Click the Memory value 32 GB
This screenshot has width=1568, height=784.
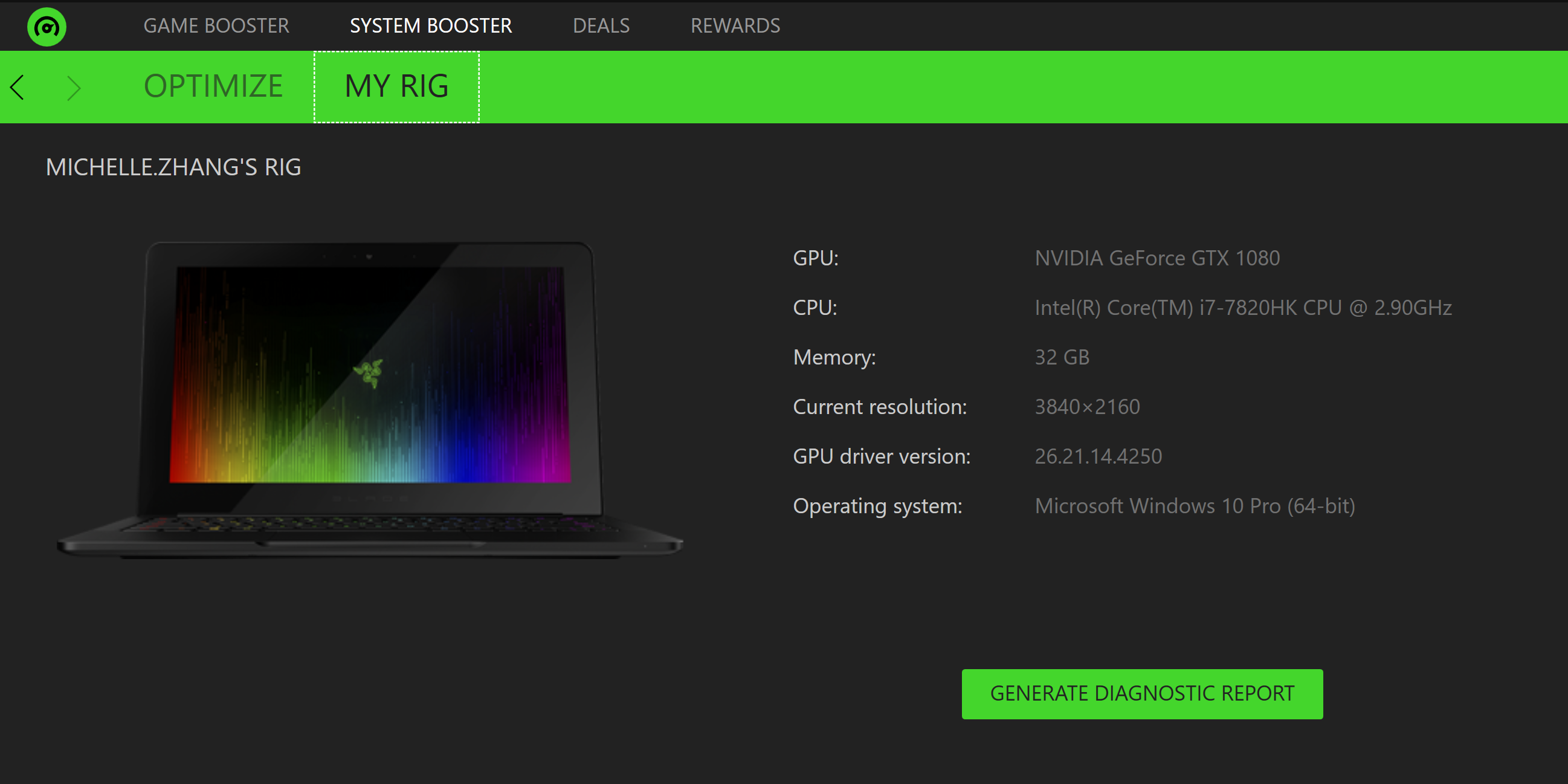pyautogui.click(x=1062, y=357)
